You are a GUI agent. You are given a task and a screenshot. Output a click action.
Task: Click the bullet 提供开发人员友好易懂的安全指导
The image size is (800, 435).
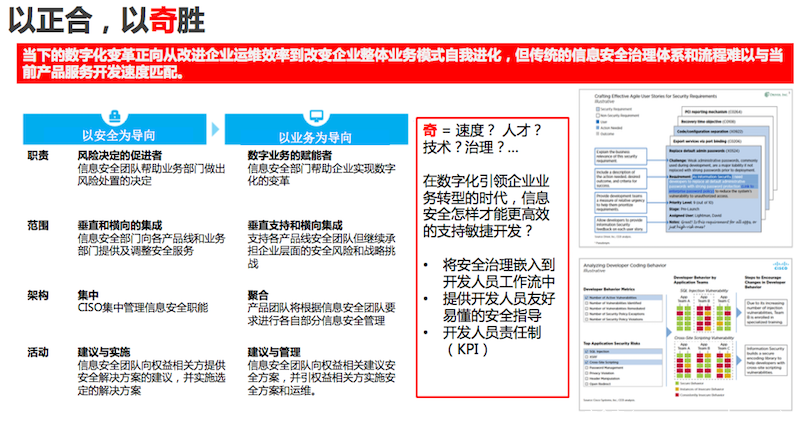click(498, 307)
